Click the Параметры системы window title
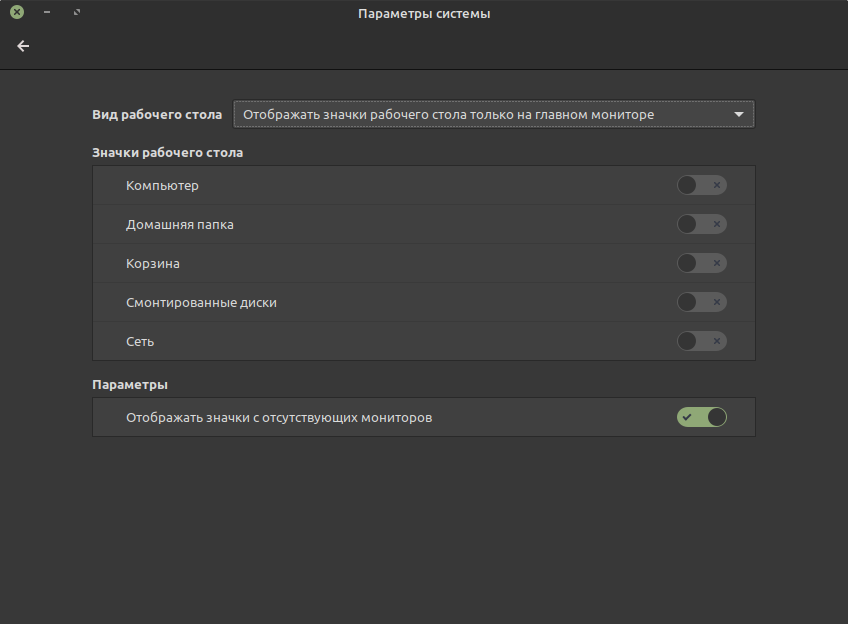 click(424, 14)
